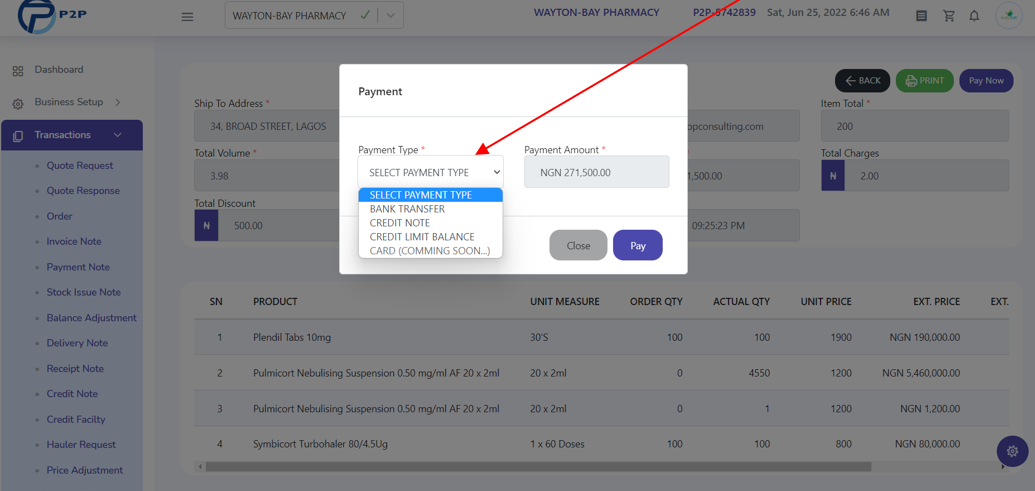The image size is (1035, 491).
Task: Open Quote Request in sidebar
Action: [x=80, y=166]
